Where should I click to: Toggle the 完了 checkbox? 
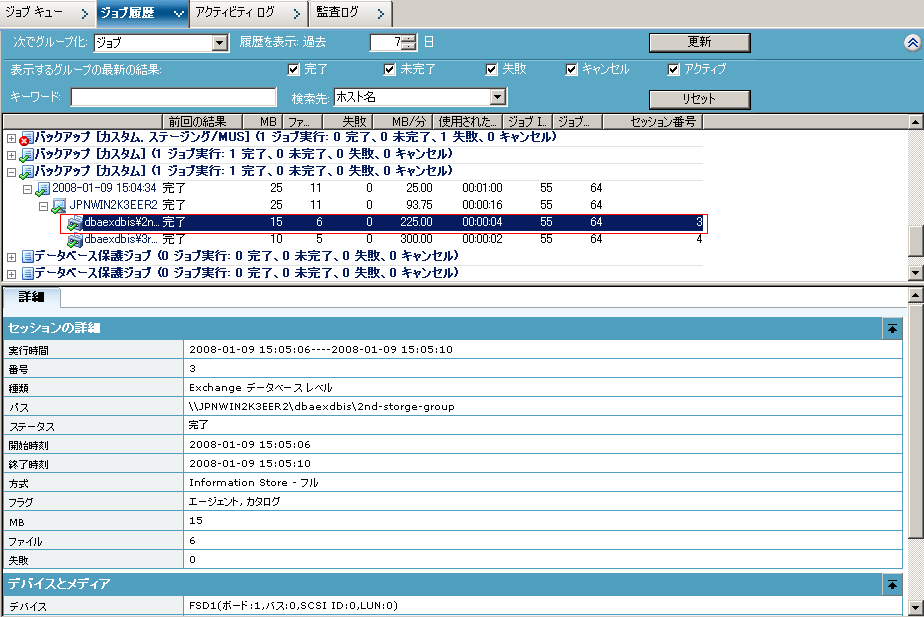coord(293,70)
